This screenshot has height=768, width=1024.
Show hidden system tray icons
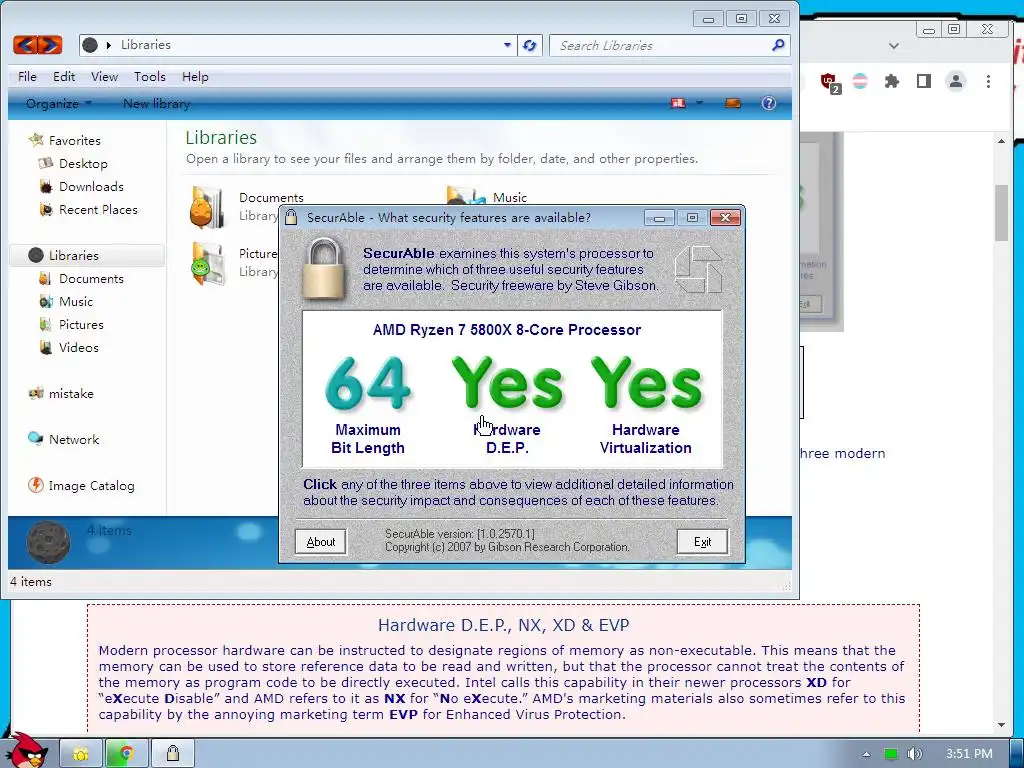[866, 754]
